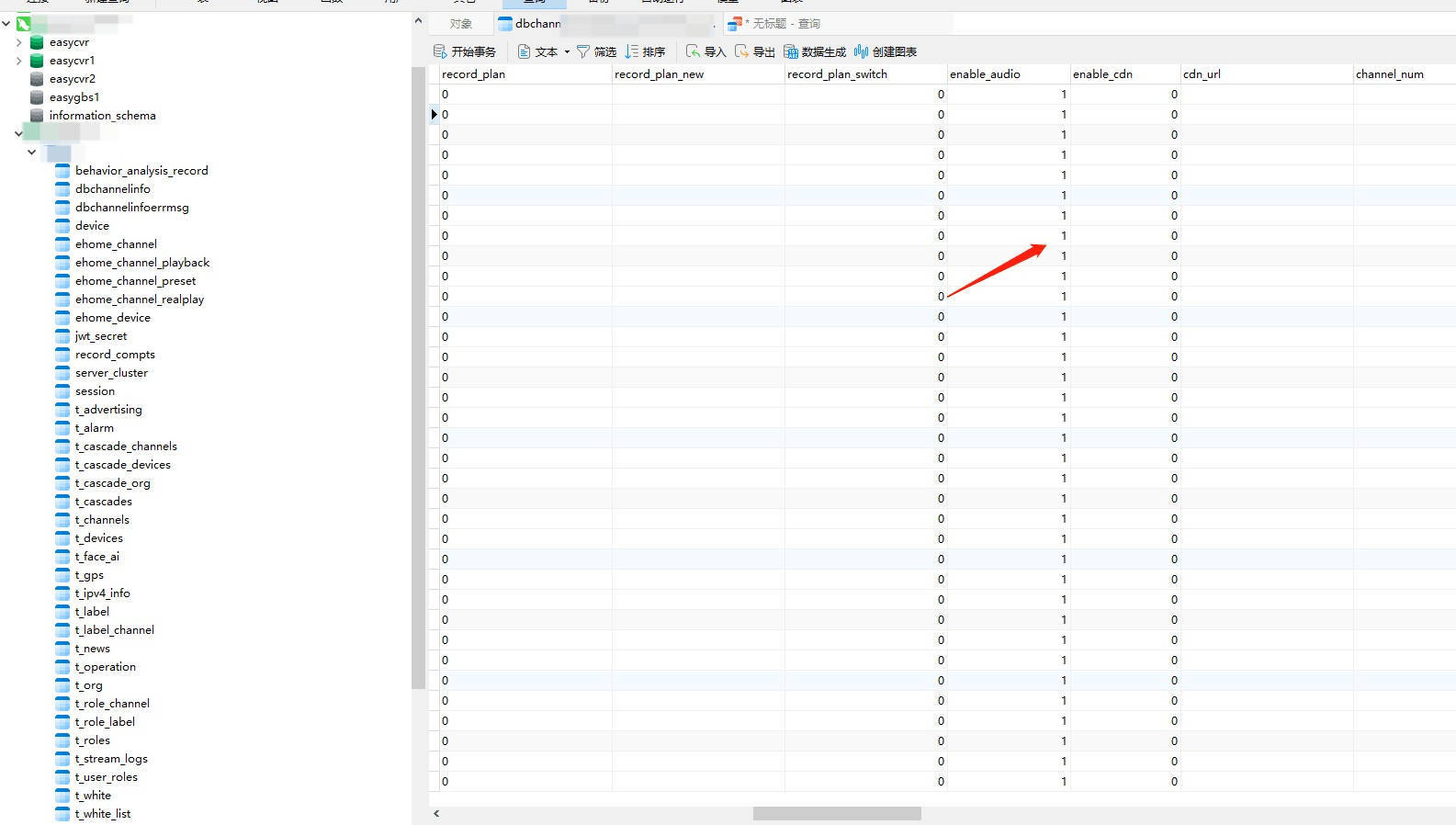This screenshot has height=825, width=1456.
Task: Collapse the second blurred connection node
Action: coord(18,134)
